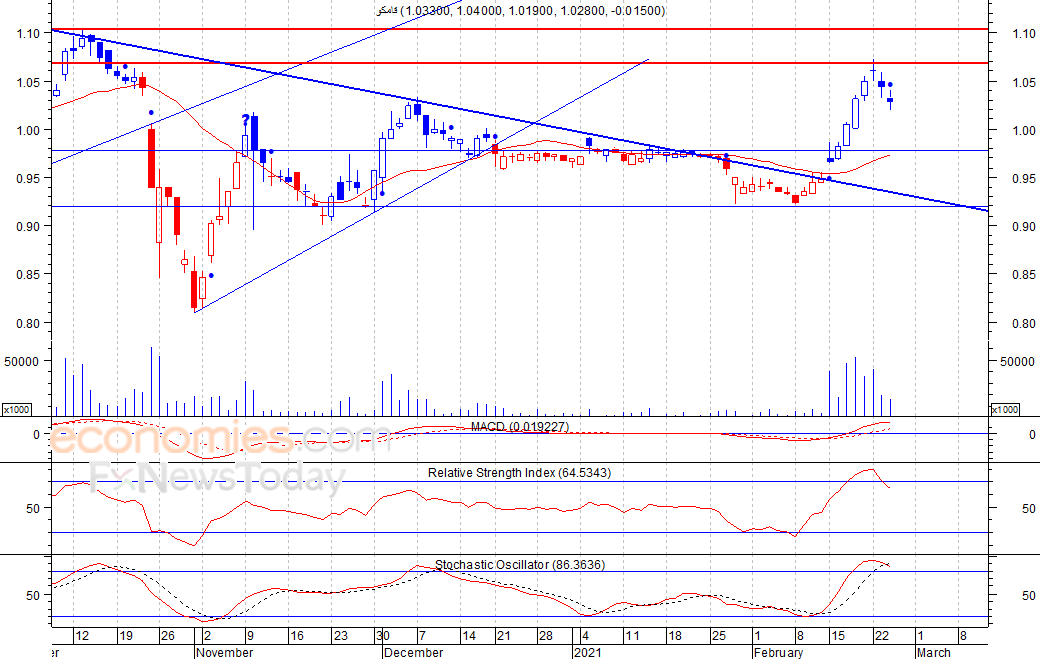
Task: Click the March month label
Action: point(933,652)
